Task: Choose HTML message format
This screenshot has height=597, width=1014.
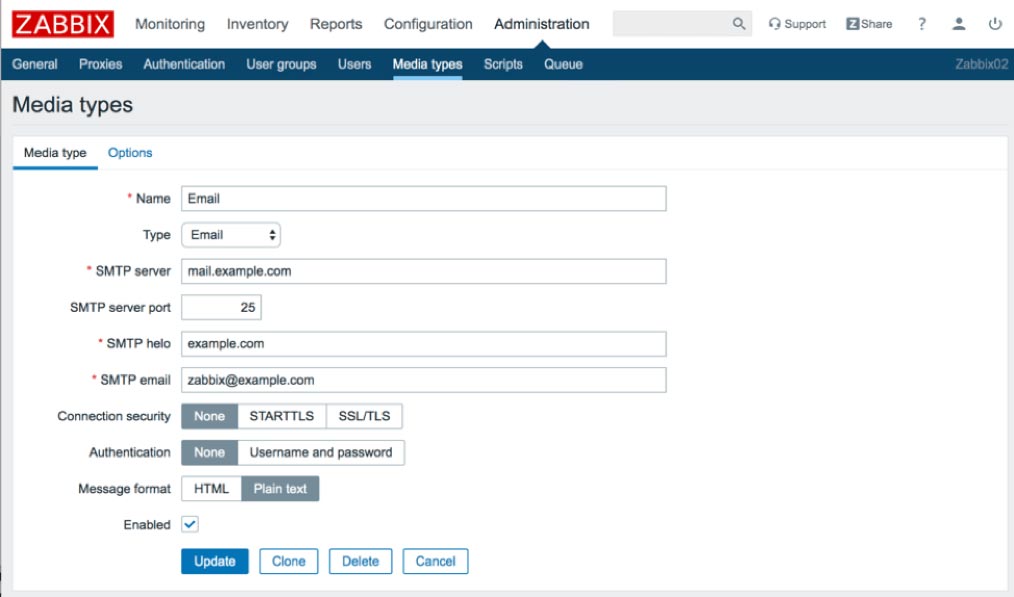Action: 211,488
